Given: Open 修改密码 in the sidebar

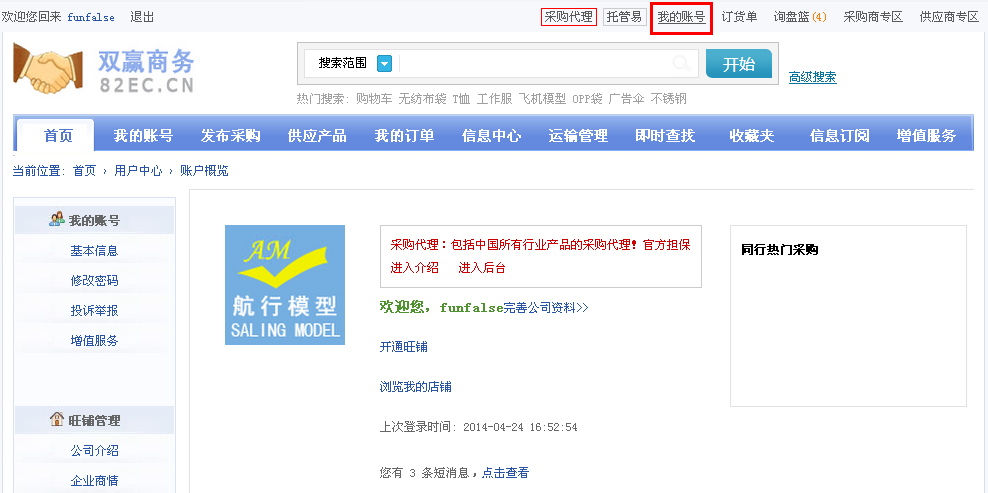Looking at the screenshot, I should tap(94, 281).
